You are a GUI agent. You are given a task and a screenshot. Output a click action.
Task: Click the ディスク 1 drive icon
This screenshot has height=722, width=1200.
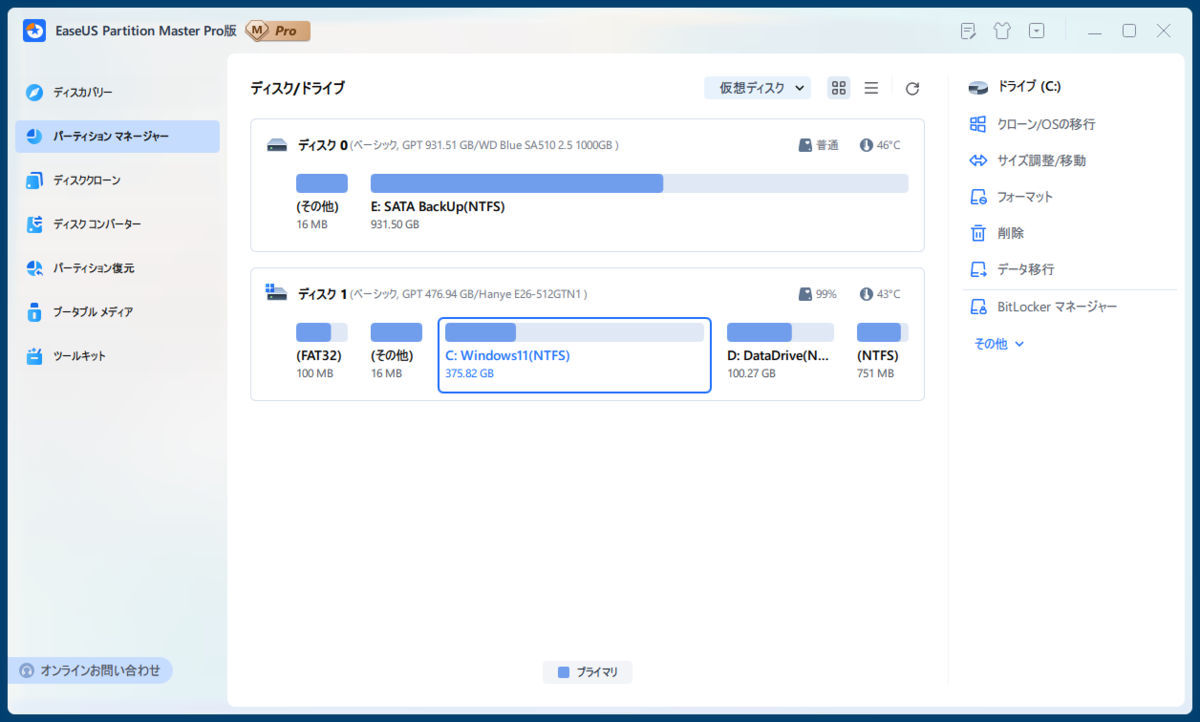pyautogui.click(x=277, y=293)
